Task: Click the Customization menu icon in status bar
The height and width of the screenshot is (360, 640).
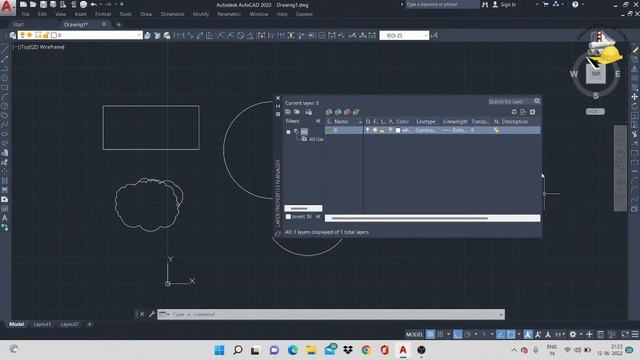Action: [635, 334]
